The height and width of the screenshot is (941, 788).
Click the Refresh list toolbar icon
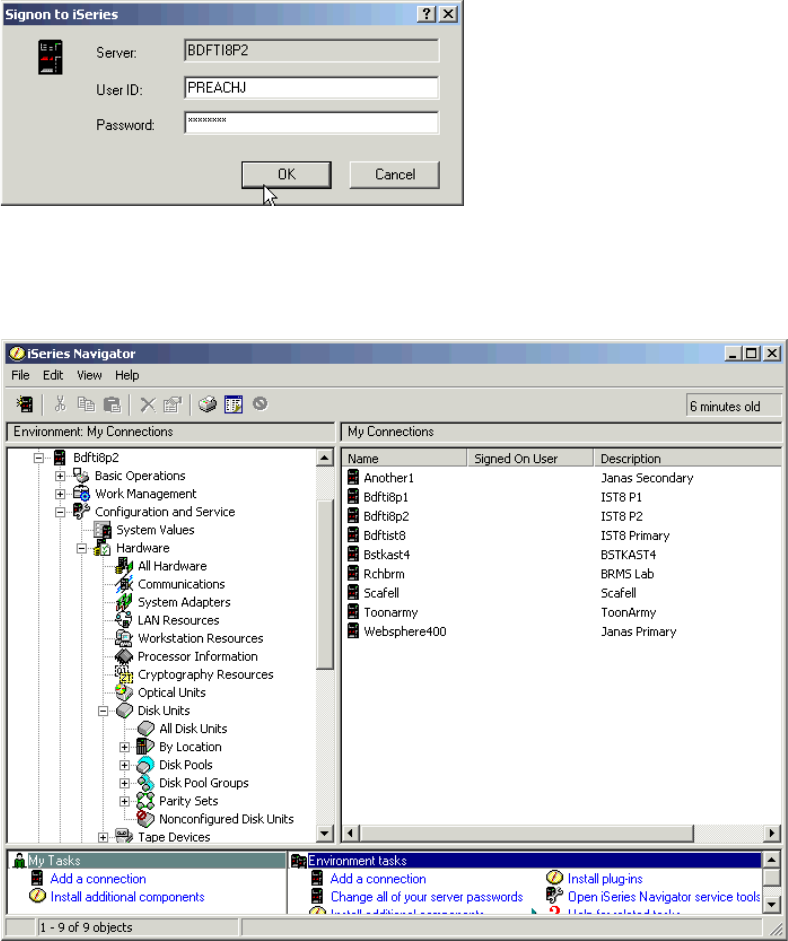point(233,404)
